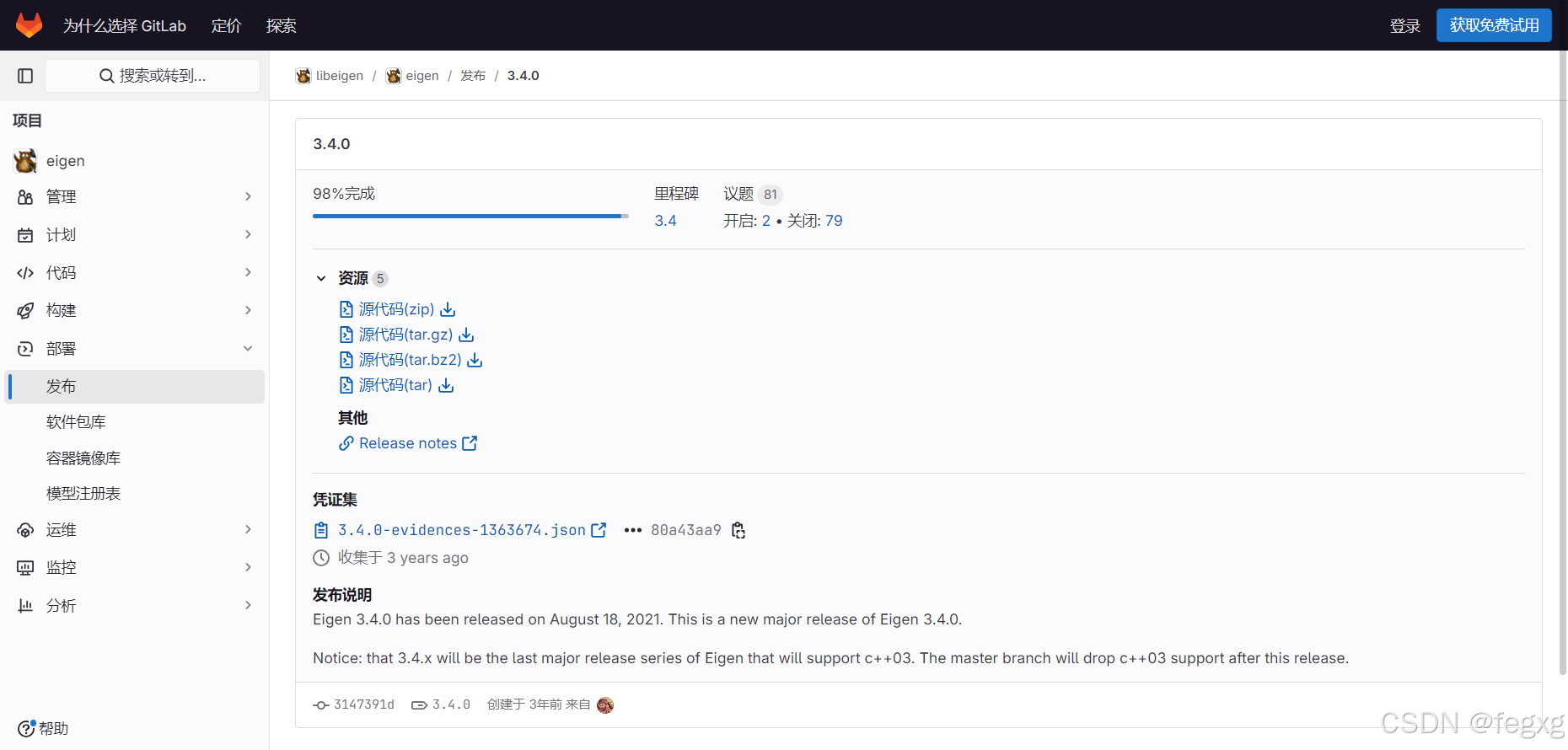Click the 计划 calendar icon
1568x750 pixels.
pyautogui.click(x=25, y=235)
